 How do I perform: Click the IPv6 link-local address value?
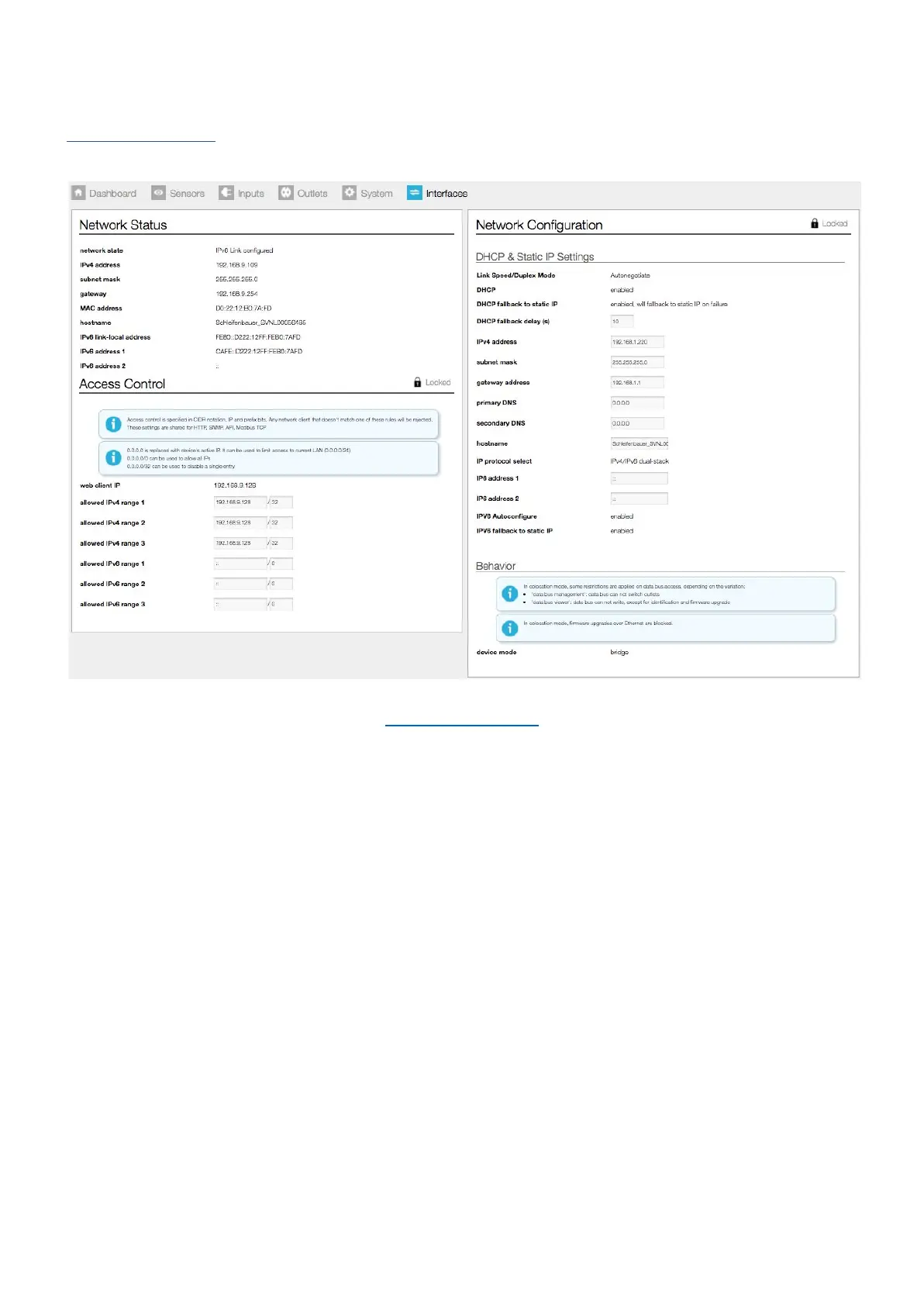pos(258,337)
